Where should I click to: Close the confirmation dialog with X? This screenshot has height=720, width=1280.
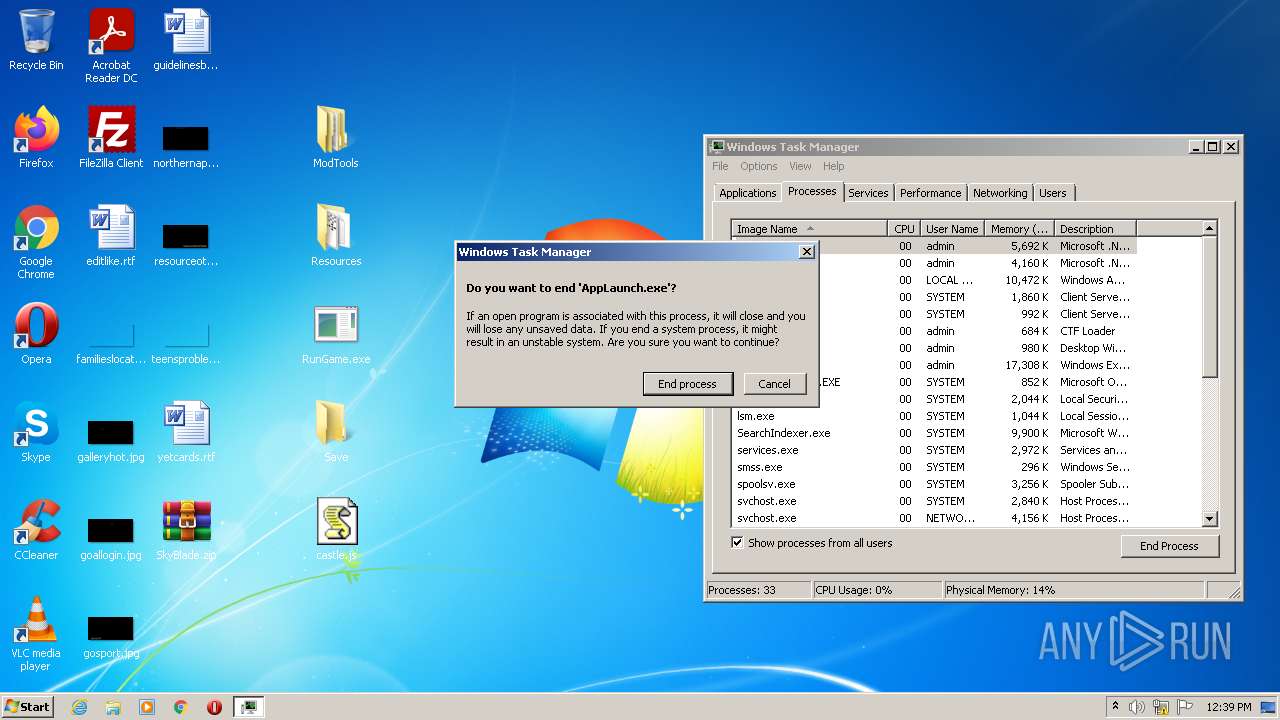click(x=806, y=252)
